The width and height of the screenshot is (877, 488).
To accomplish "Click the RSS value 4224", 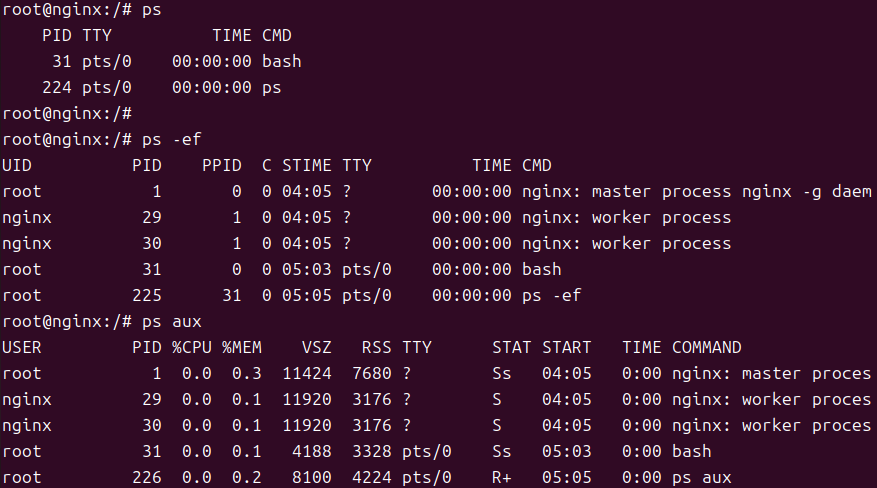I will coord(371,477).
